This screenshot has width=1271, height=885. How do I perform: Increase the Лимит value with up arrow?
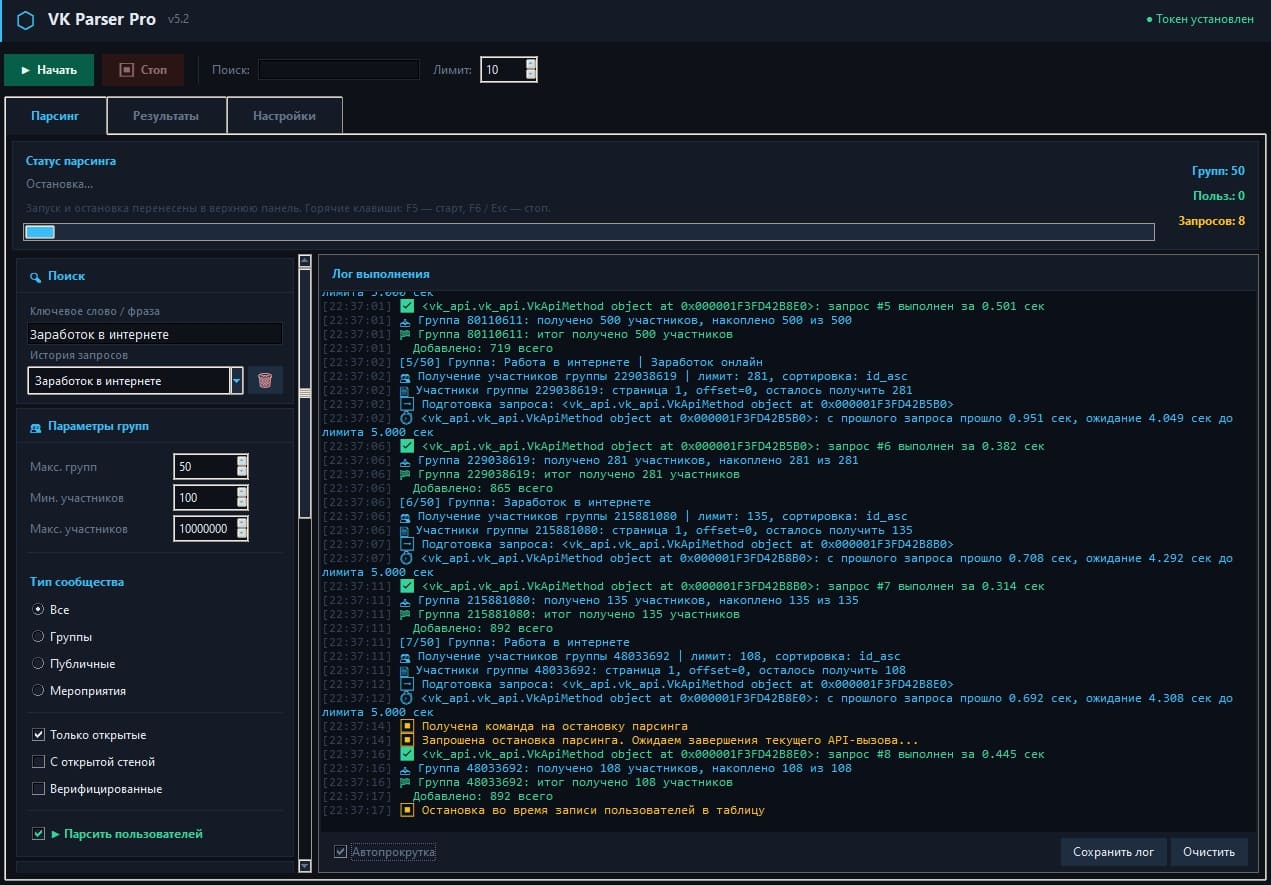[531, 63]
